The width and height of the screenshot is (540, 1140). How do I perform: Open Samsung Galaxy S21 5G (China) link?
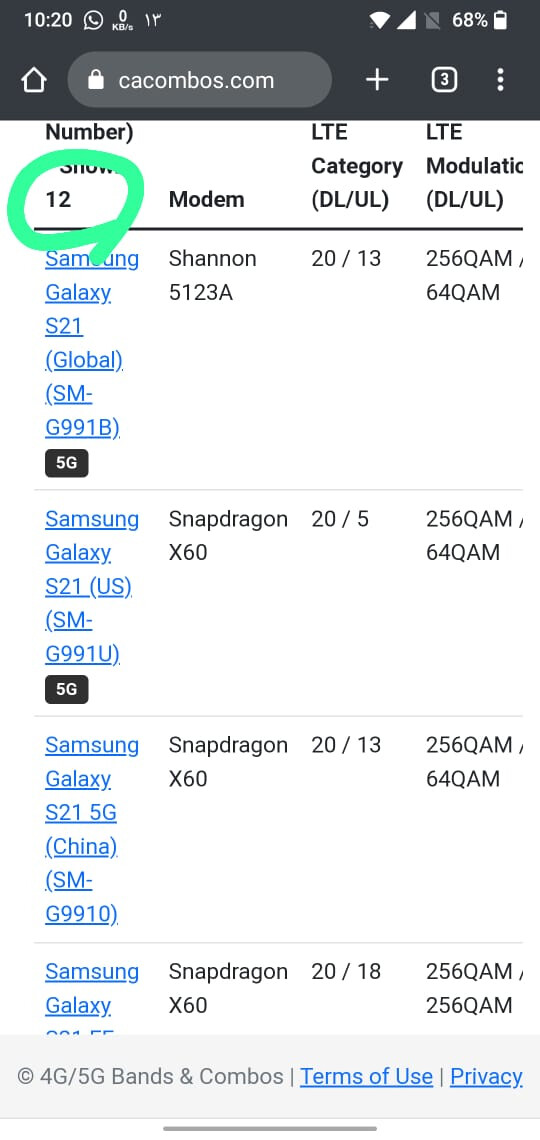[x=92, y=830]
